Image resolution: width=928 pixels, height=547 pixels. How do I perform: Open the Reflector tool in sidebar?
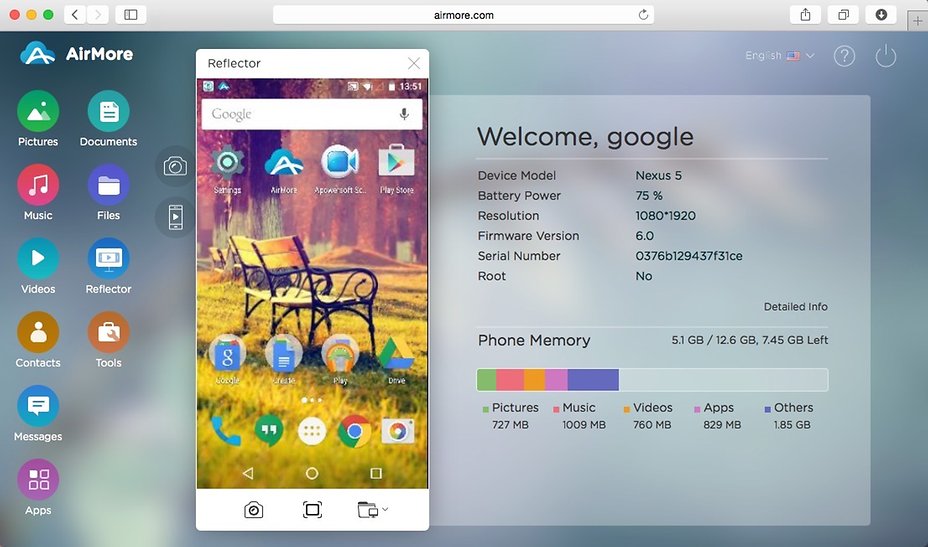(108, 266)
